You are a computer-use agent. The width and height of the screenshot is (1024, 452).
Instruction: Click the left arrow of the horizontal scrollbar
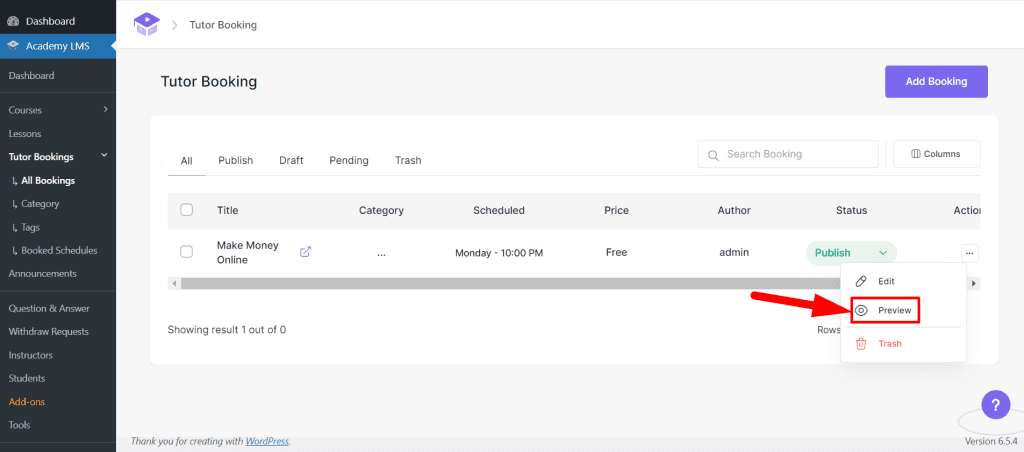pyautogui.click(x=174, y=283)
